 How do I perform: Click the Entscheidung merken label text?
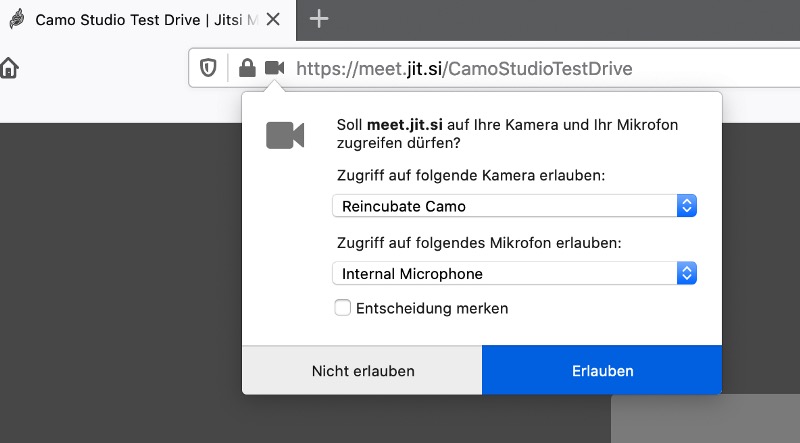click(432, 308)
